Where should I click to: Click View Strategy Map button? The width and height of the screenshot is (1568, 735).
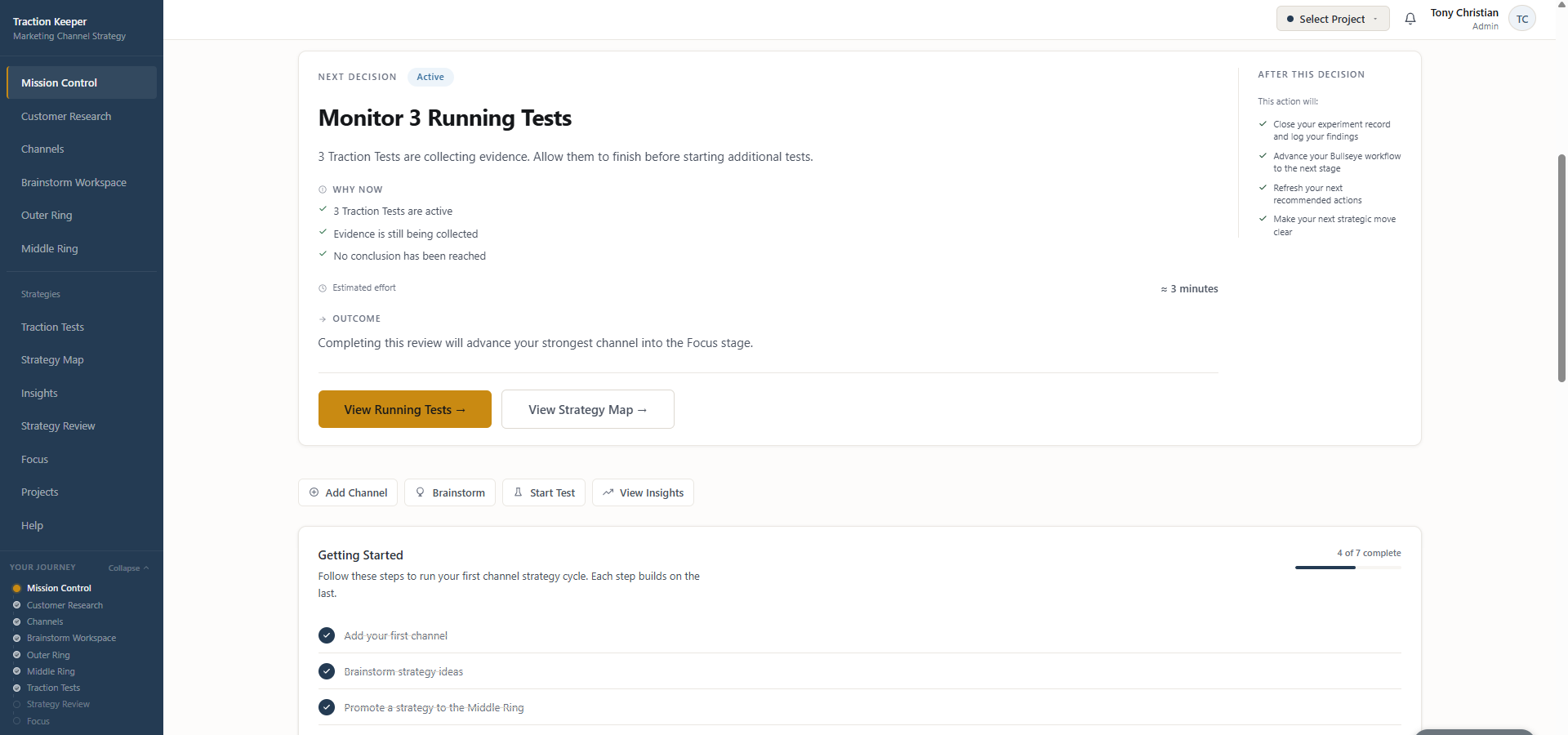pos(588,409)
